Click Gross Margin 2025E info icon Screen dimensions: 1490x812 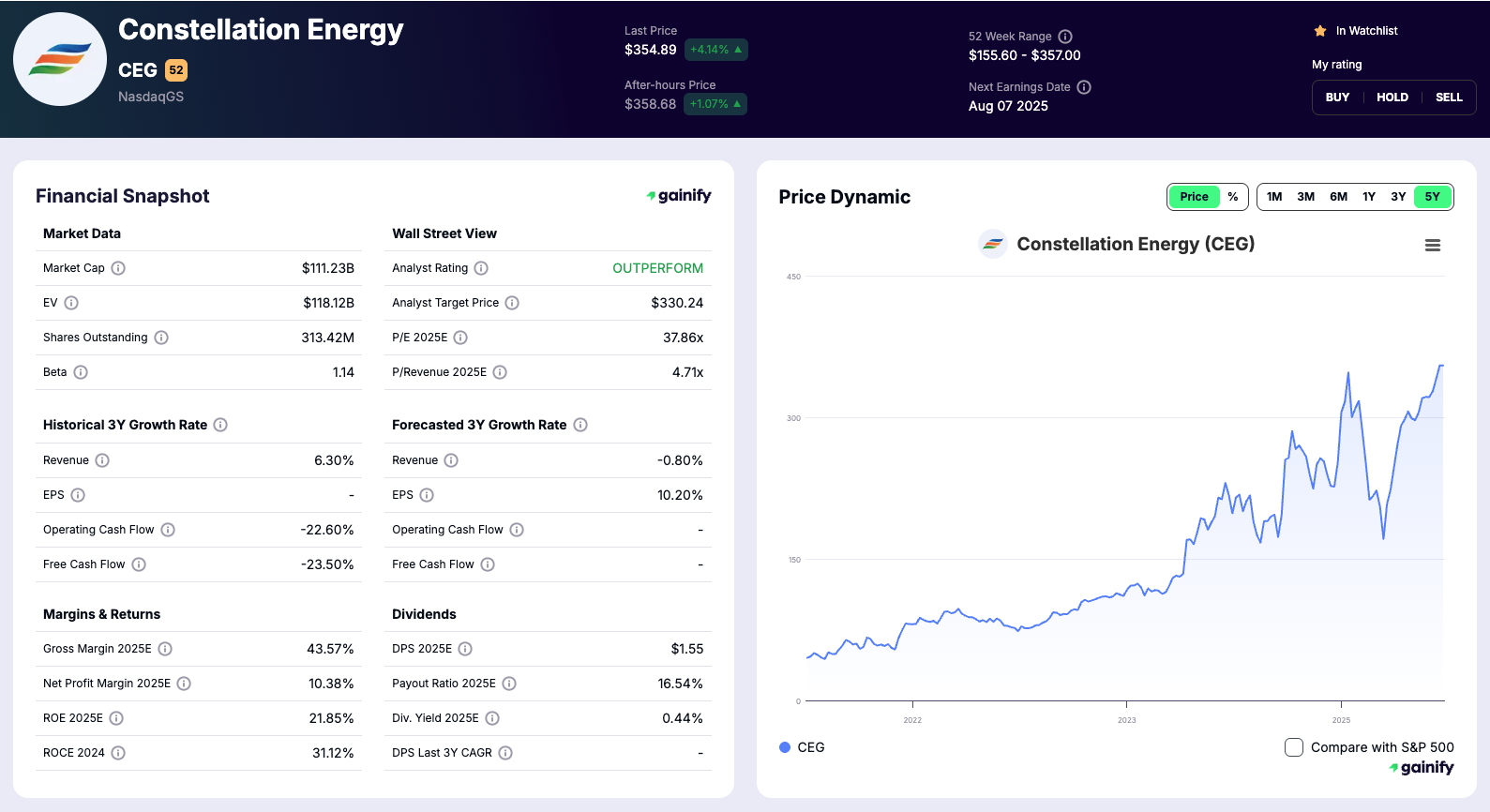[x=165, y=649]
